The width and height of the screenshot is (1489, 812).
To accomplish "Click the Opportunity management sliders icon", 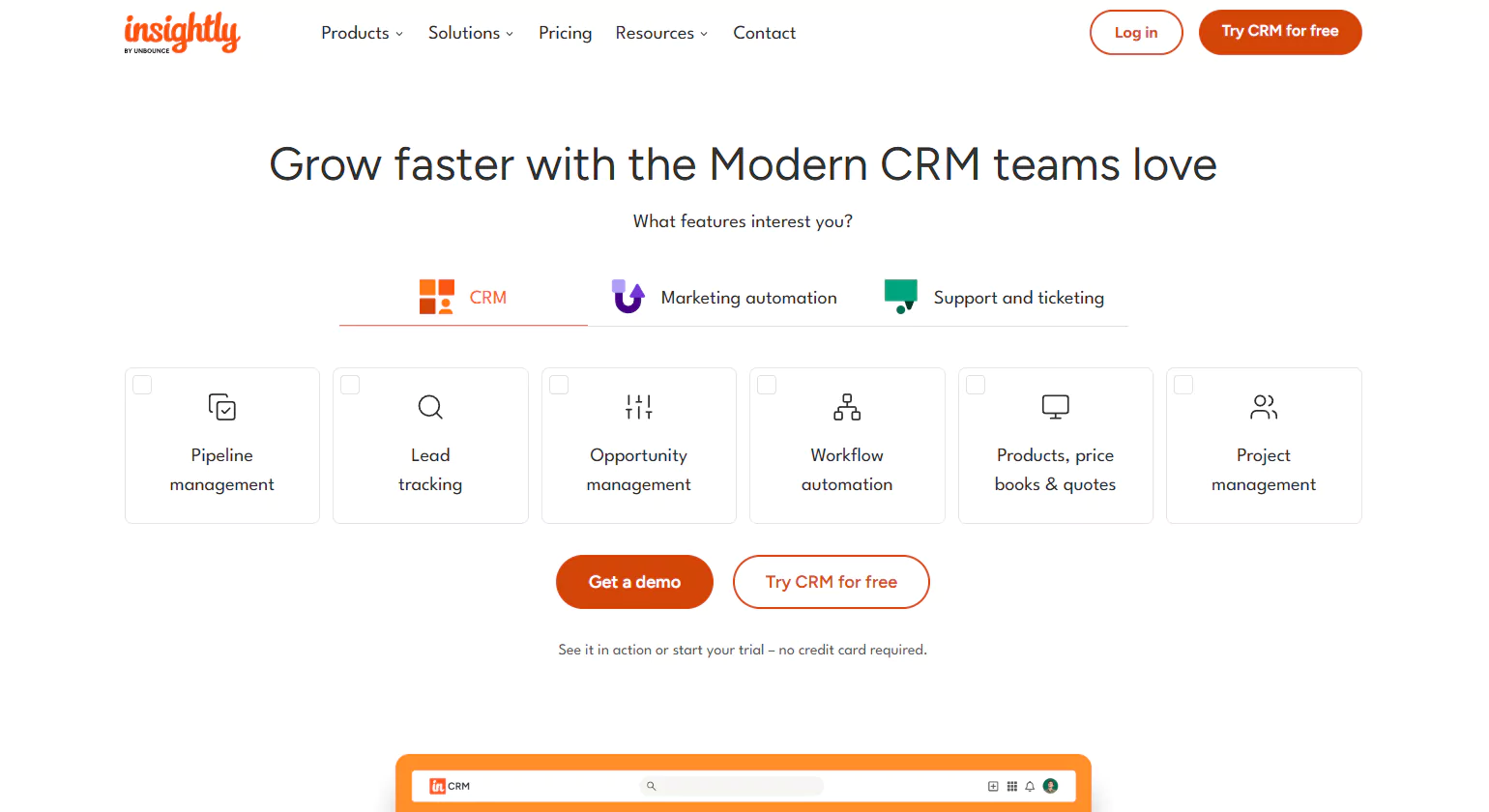I will [x=638, y=407].
